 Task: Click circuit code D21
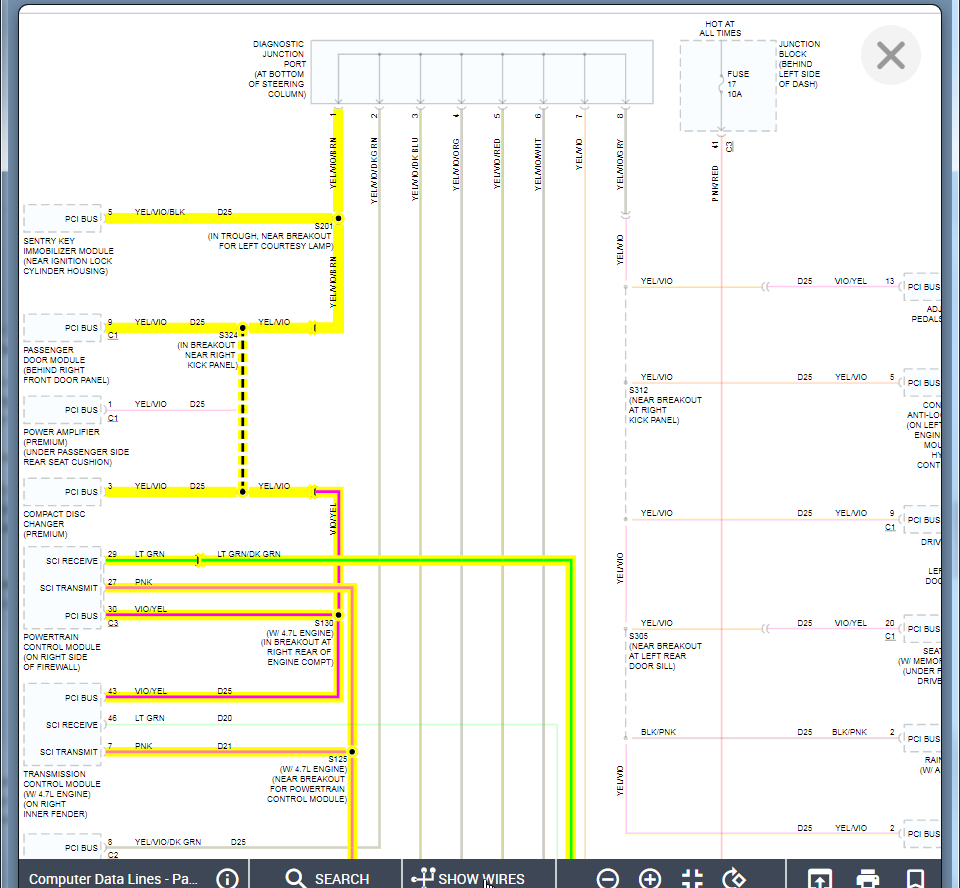225,746
